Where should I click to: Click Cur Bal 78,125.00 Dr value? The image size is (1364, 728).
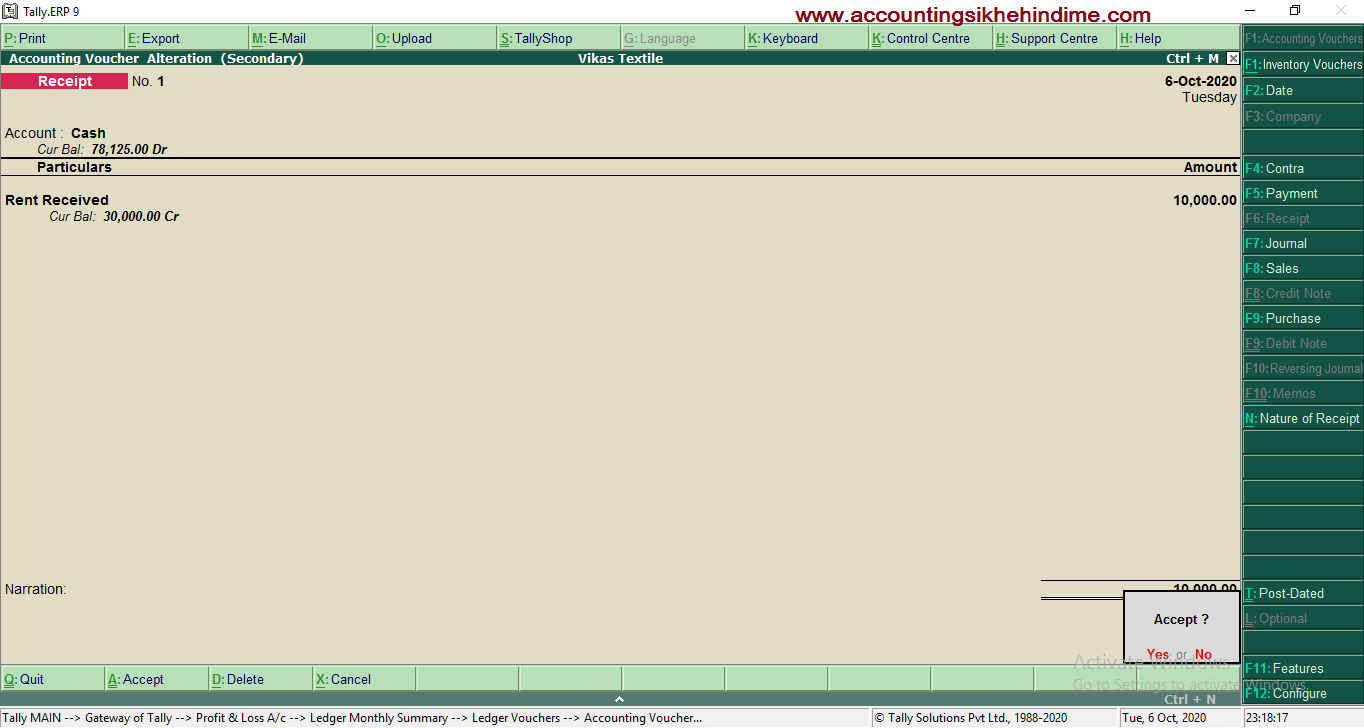click(129, 149)
